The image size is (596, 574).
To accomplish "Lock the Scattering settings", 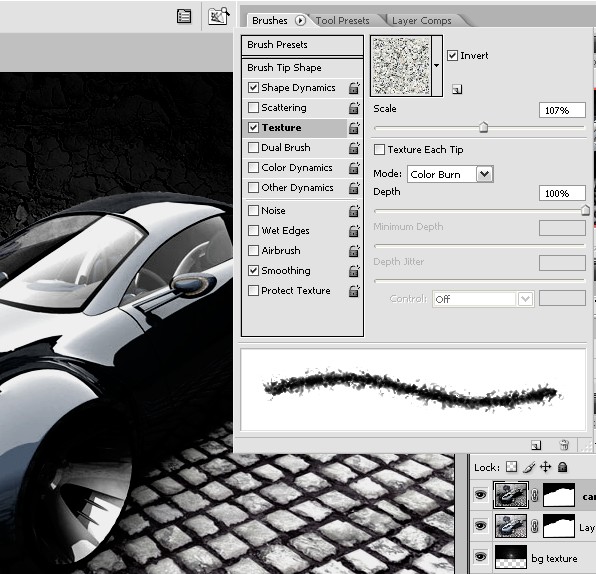I will pos(354,108).
